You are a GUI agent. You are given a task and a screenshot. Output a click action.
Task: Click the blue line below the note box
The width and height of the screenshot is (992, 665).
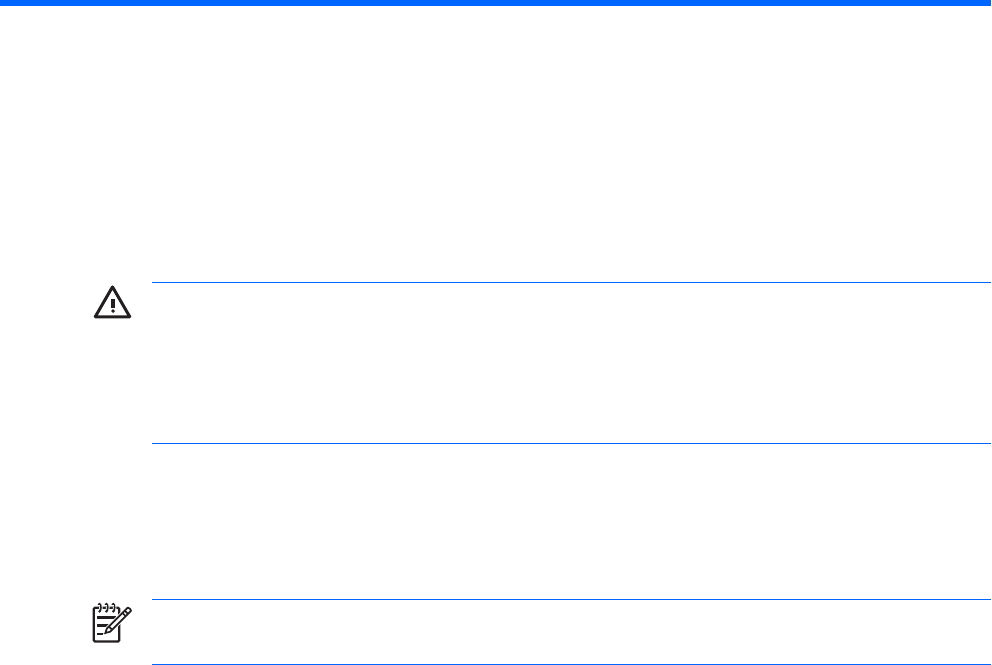(x=570, y=664)
